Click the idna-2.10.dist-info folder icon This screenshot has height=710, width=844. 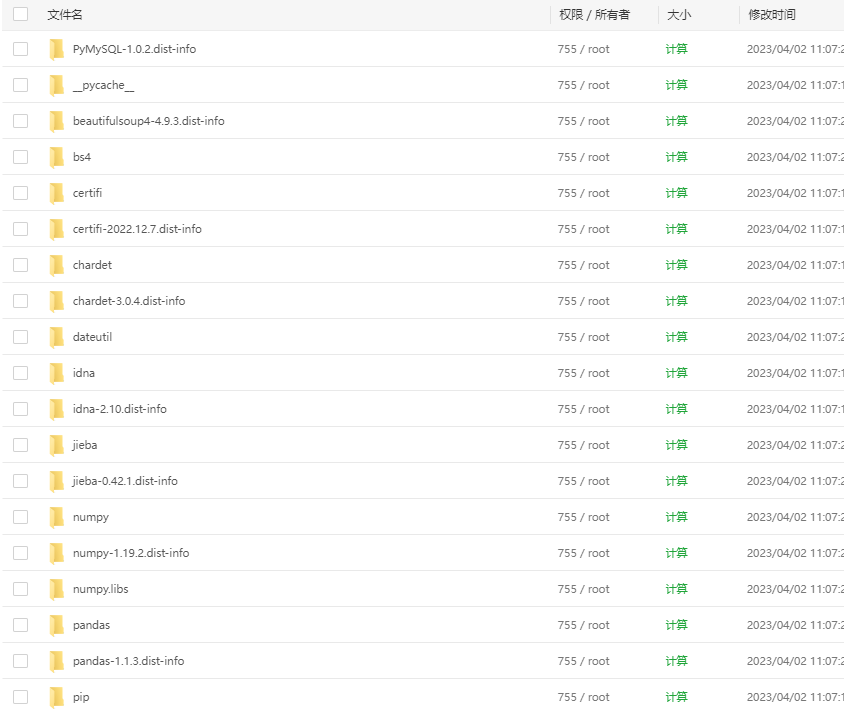57,410
